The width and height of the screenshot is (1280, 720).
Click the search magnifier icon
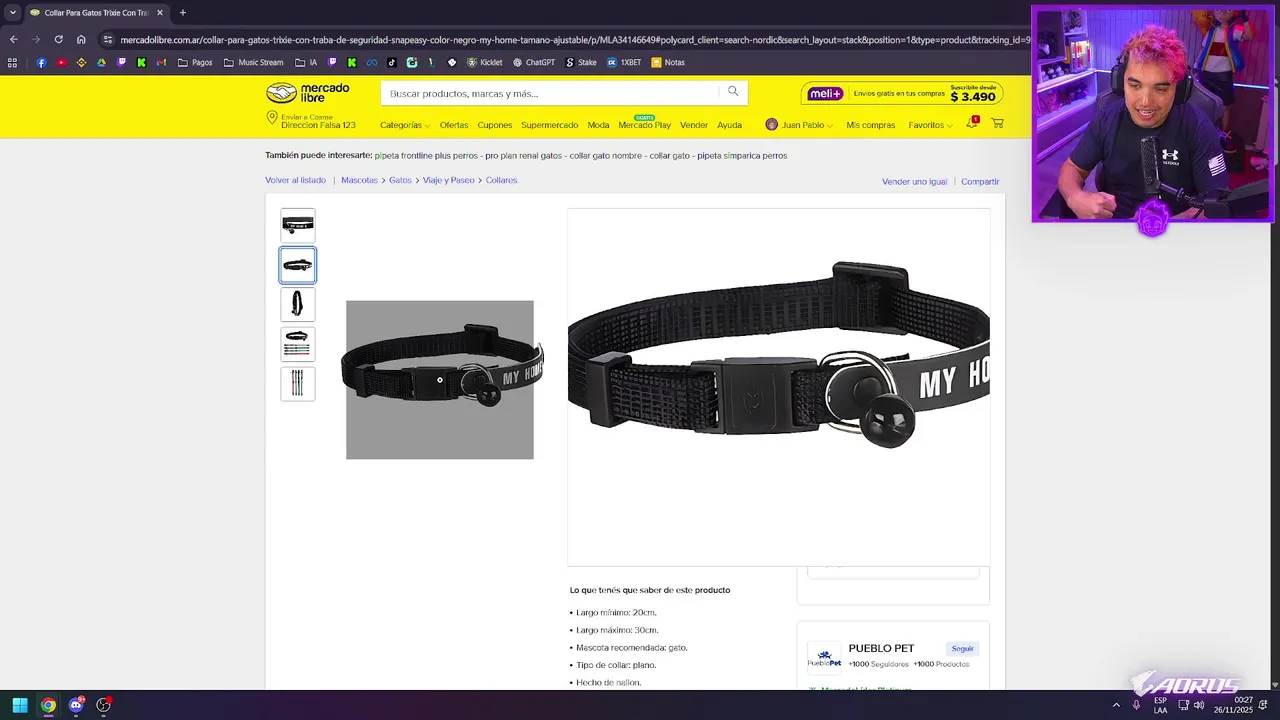point(733,92)
